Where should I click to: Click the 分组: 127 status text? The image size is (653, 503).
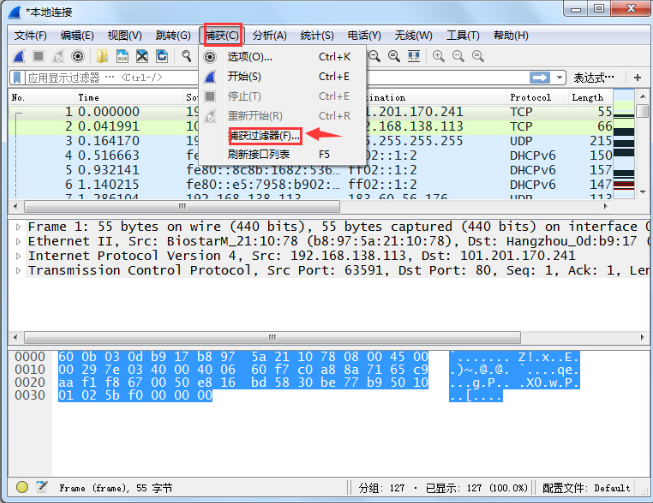point(381,488)
